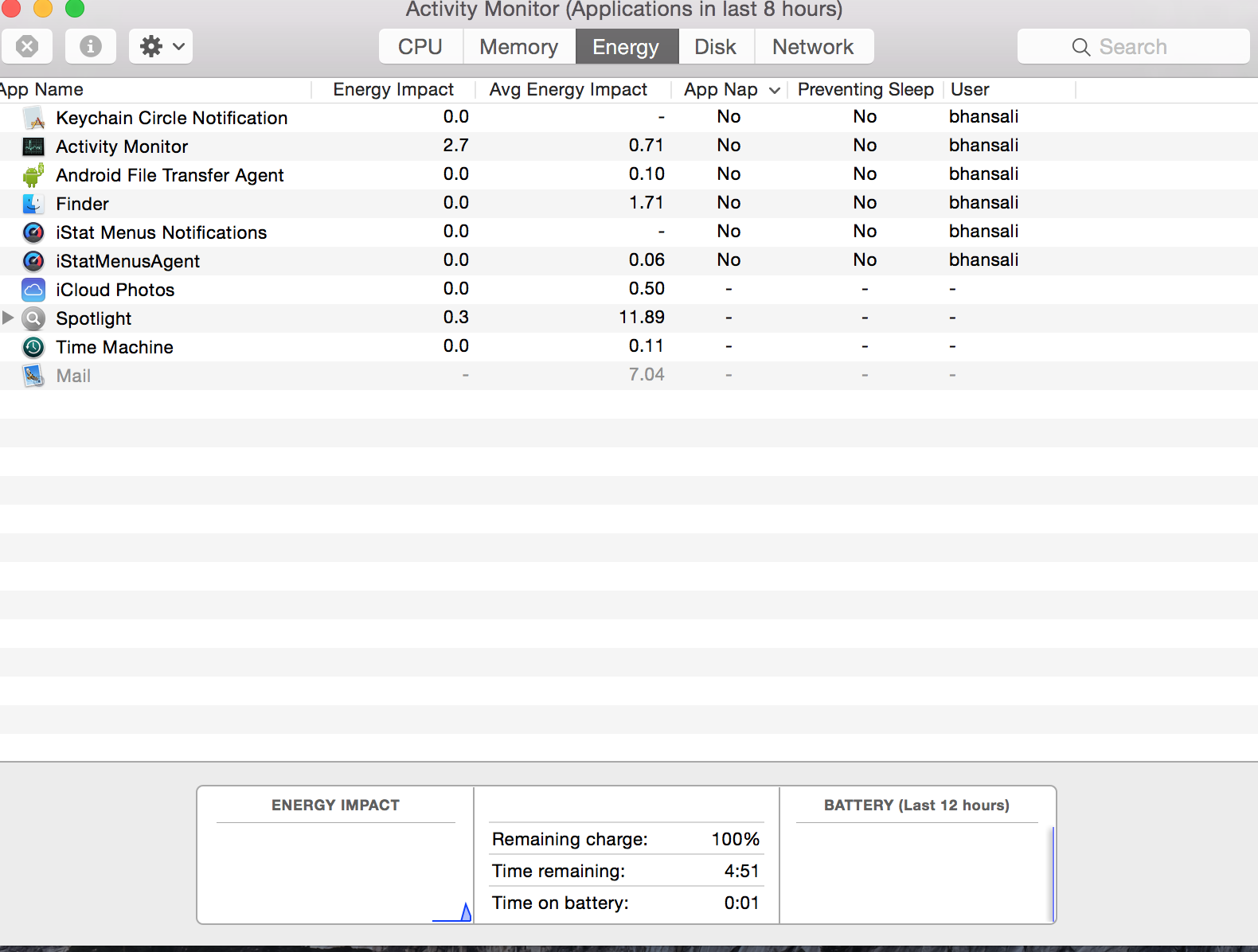
Task: Click Finder's 1.71 average energy value
Action: (647, 202)
